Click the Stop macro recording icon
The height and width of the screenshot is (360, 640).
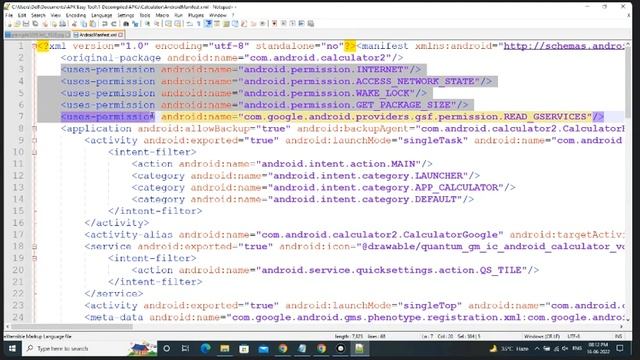tap(283, 24)
